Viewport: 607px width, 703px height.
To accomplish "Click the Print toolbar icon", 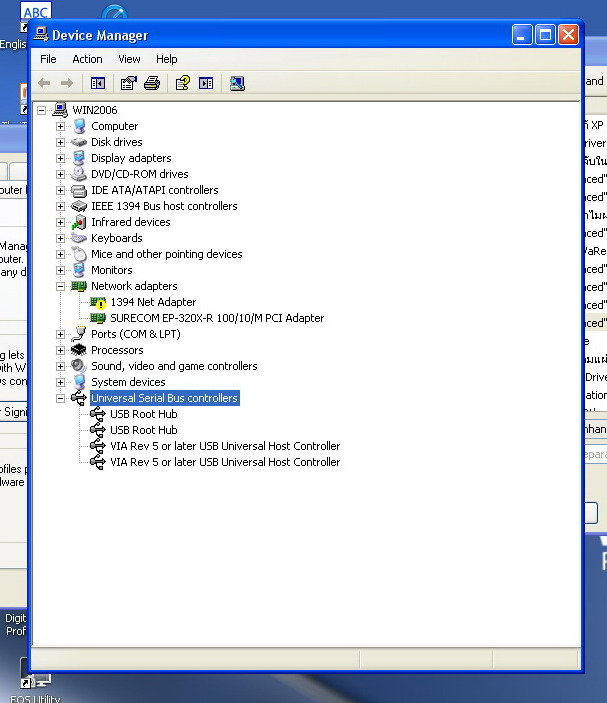I will pyautogui.click(x=152, y=83).
